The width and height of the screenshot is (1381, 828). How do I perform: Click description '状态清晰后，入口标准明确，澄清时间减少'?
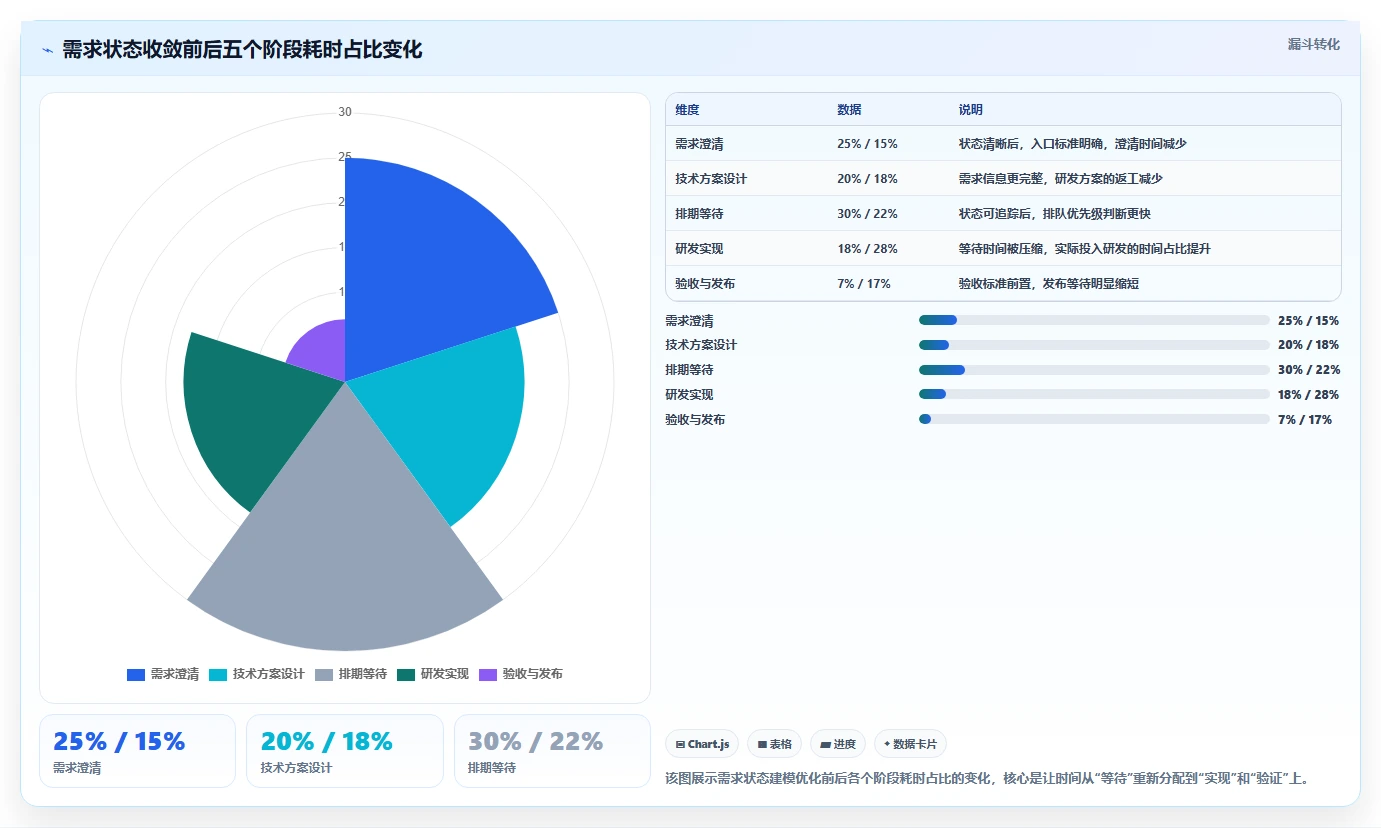click(x=1072, y=144)
